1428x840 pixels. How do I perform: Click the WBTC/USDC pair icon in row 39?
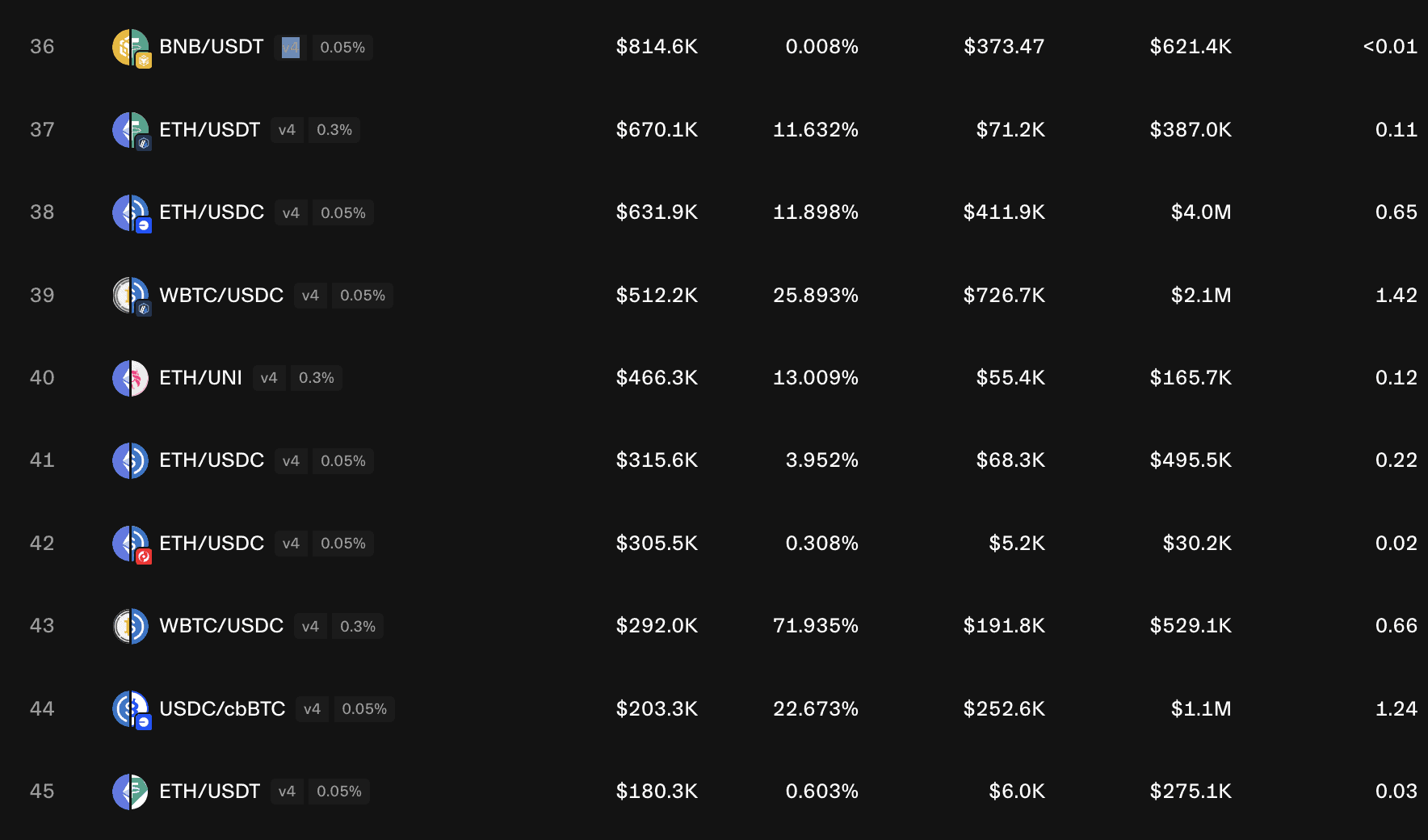131,296
